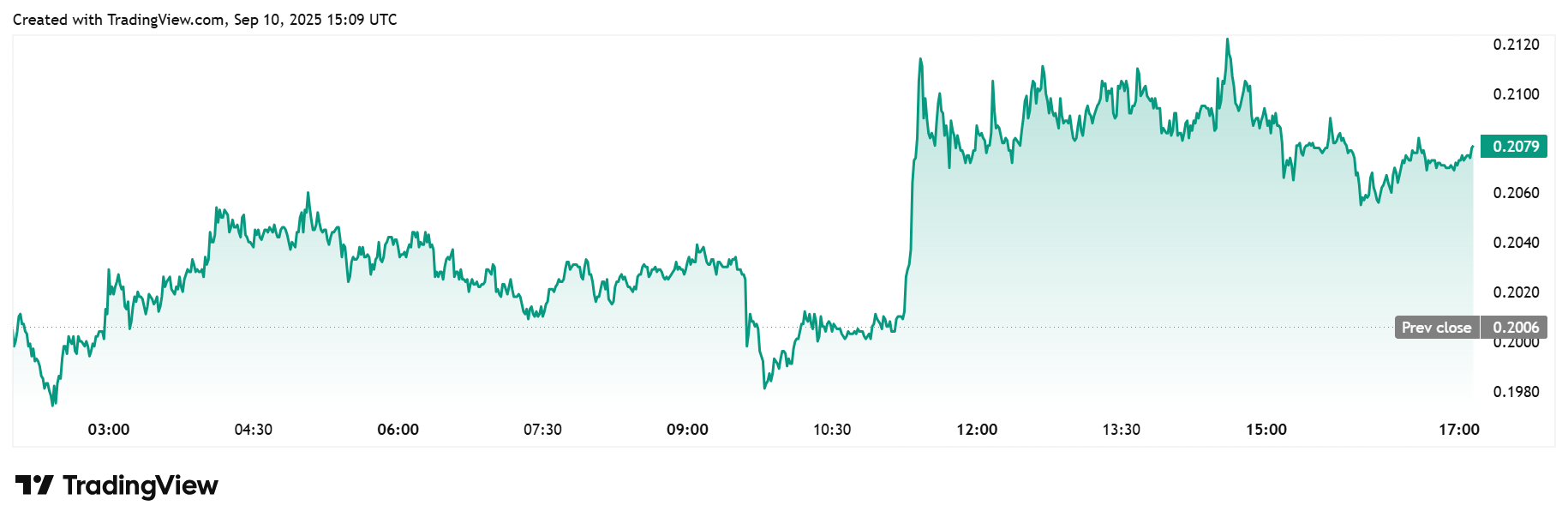
Task: Select the 09:00 time label
Action: tap(687, 430)
